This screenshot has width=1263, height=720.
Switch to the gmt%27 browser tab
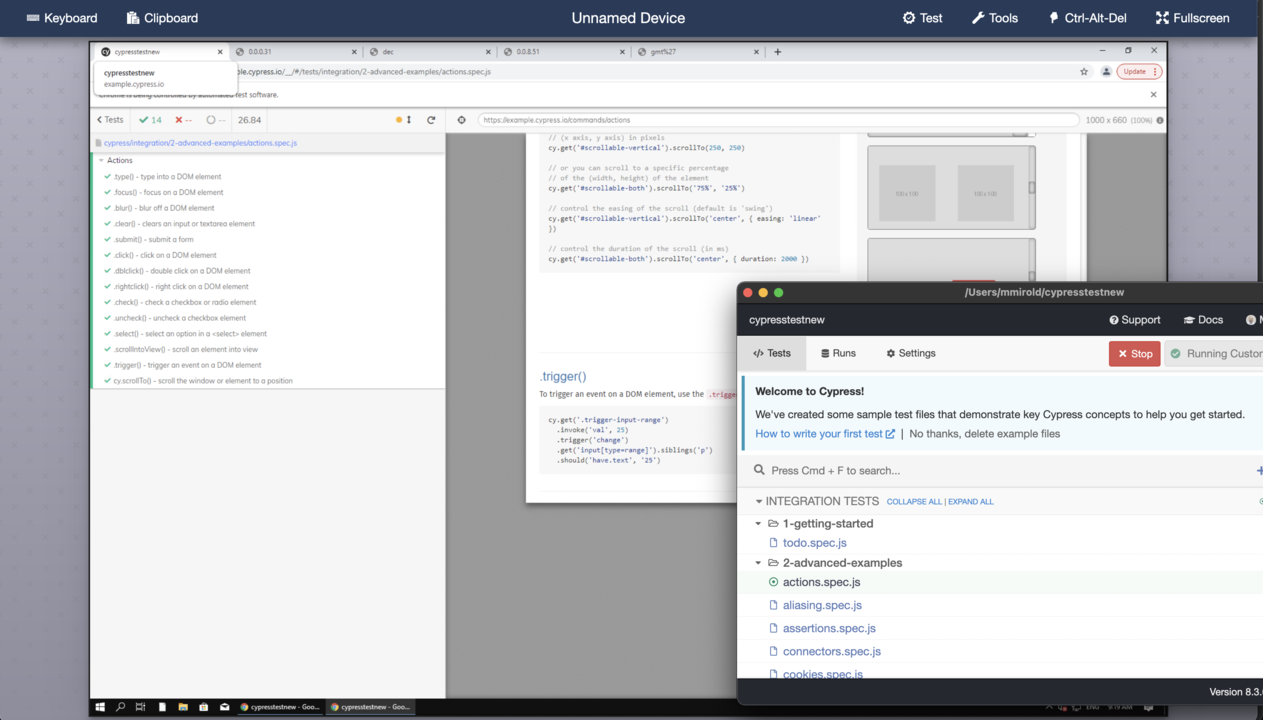[697, 51]
